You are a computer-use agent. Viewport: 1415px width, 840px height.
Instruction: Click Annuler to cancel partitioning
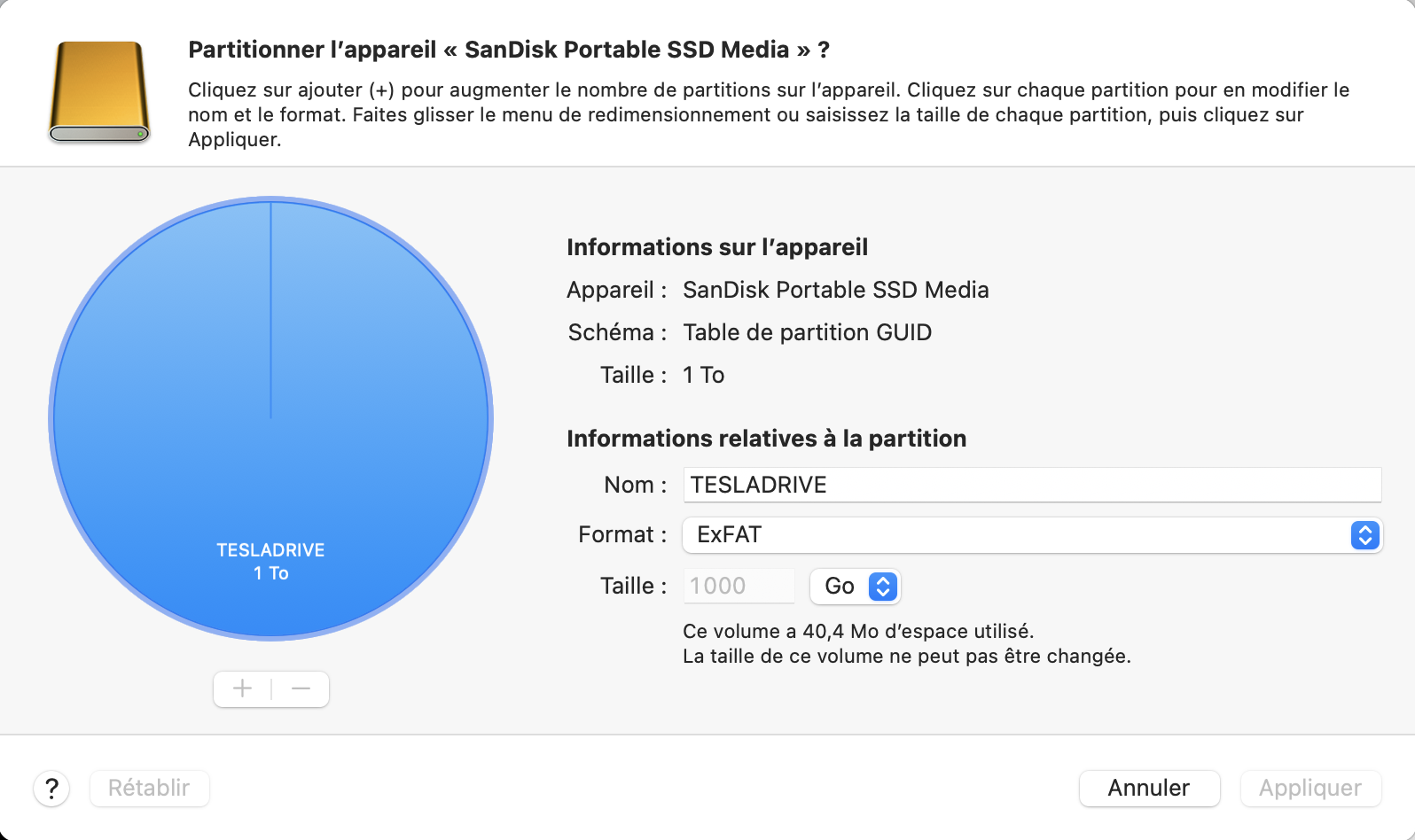pos(1148,788)
